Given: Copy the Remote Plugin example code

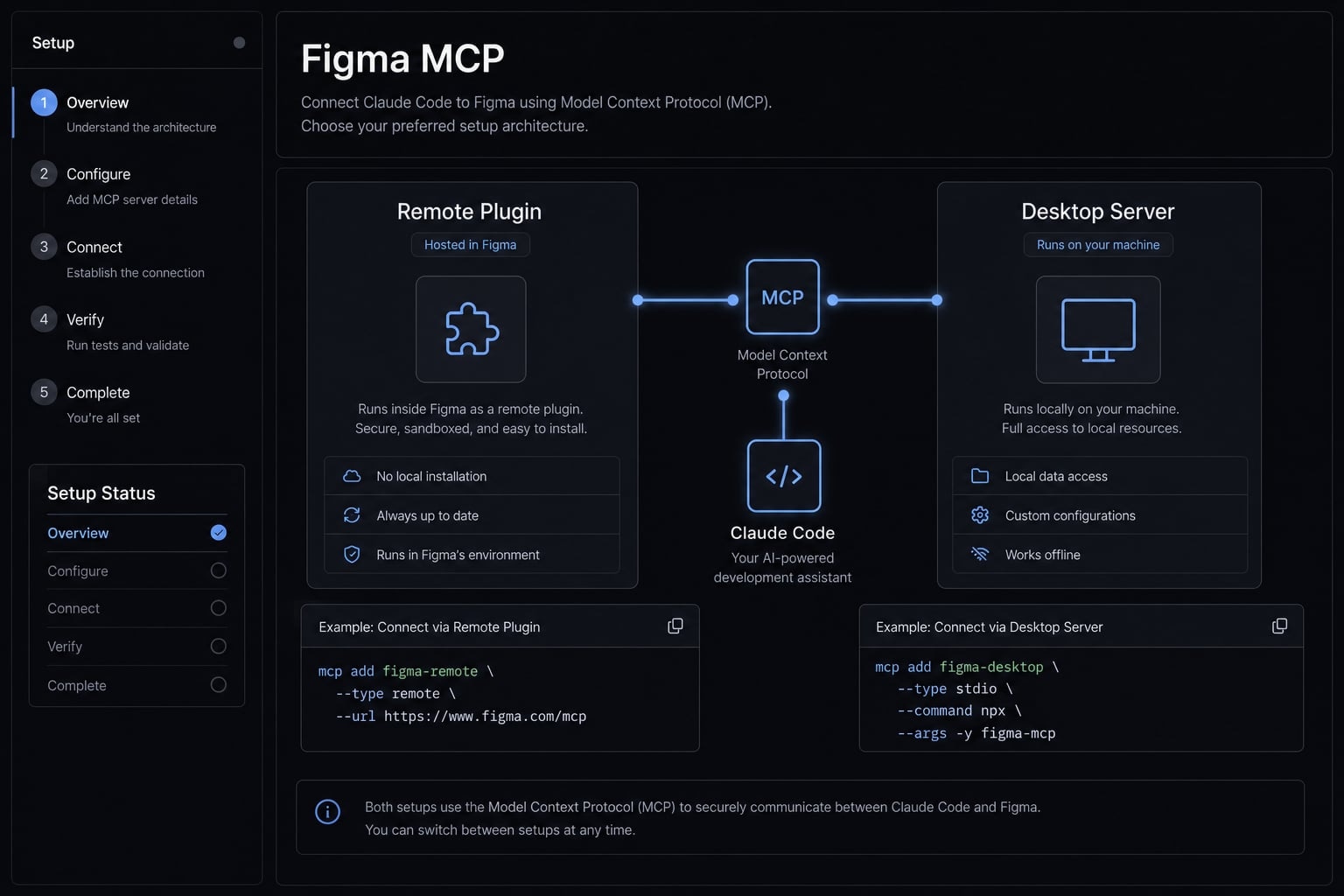Looking at the screenshot, I should tap(675, 626).
